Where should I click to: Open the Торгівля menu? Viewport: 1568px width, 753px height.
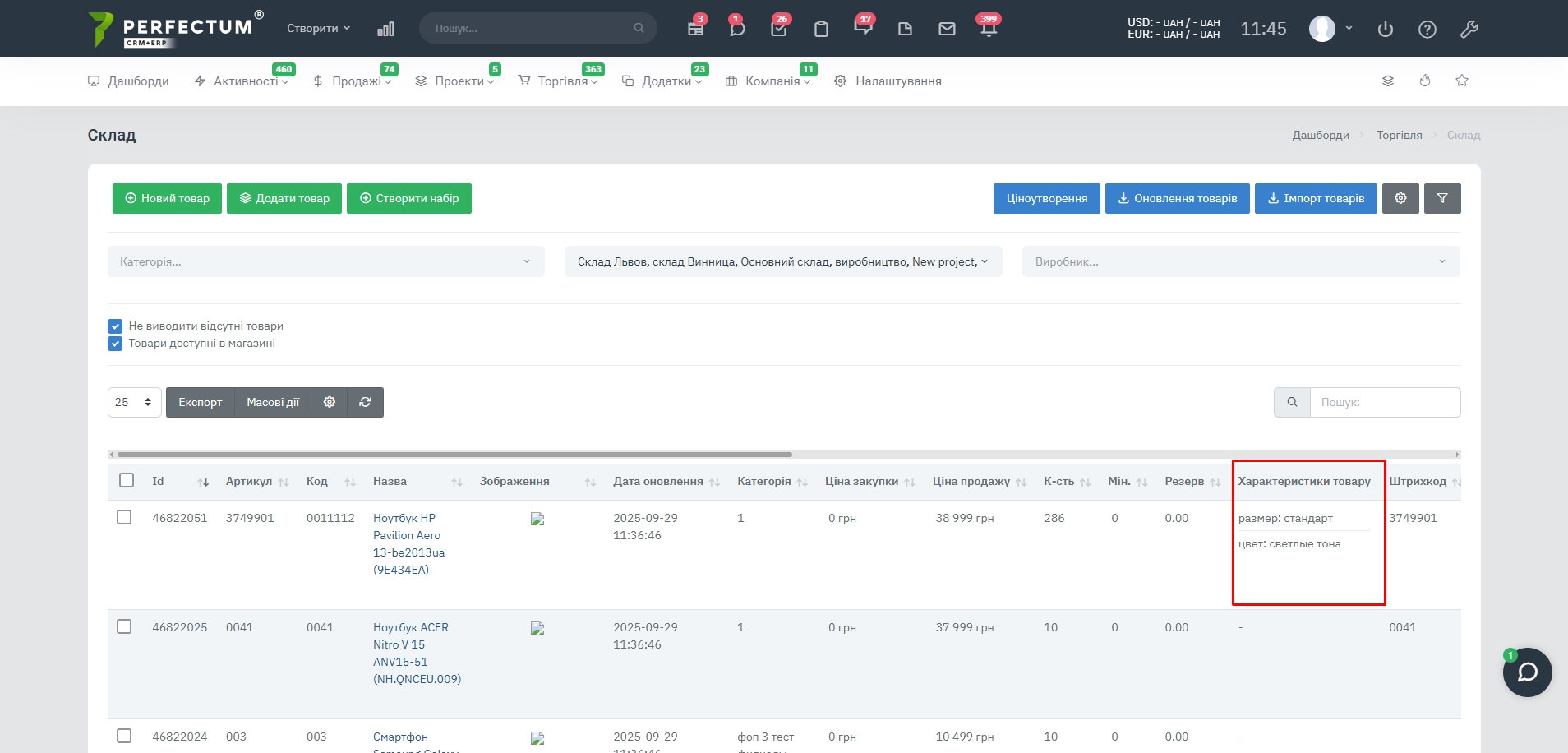[562, 81]
